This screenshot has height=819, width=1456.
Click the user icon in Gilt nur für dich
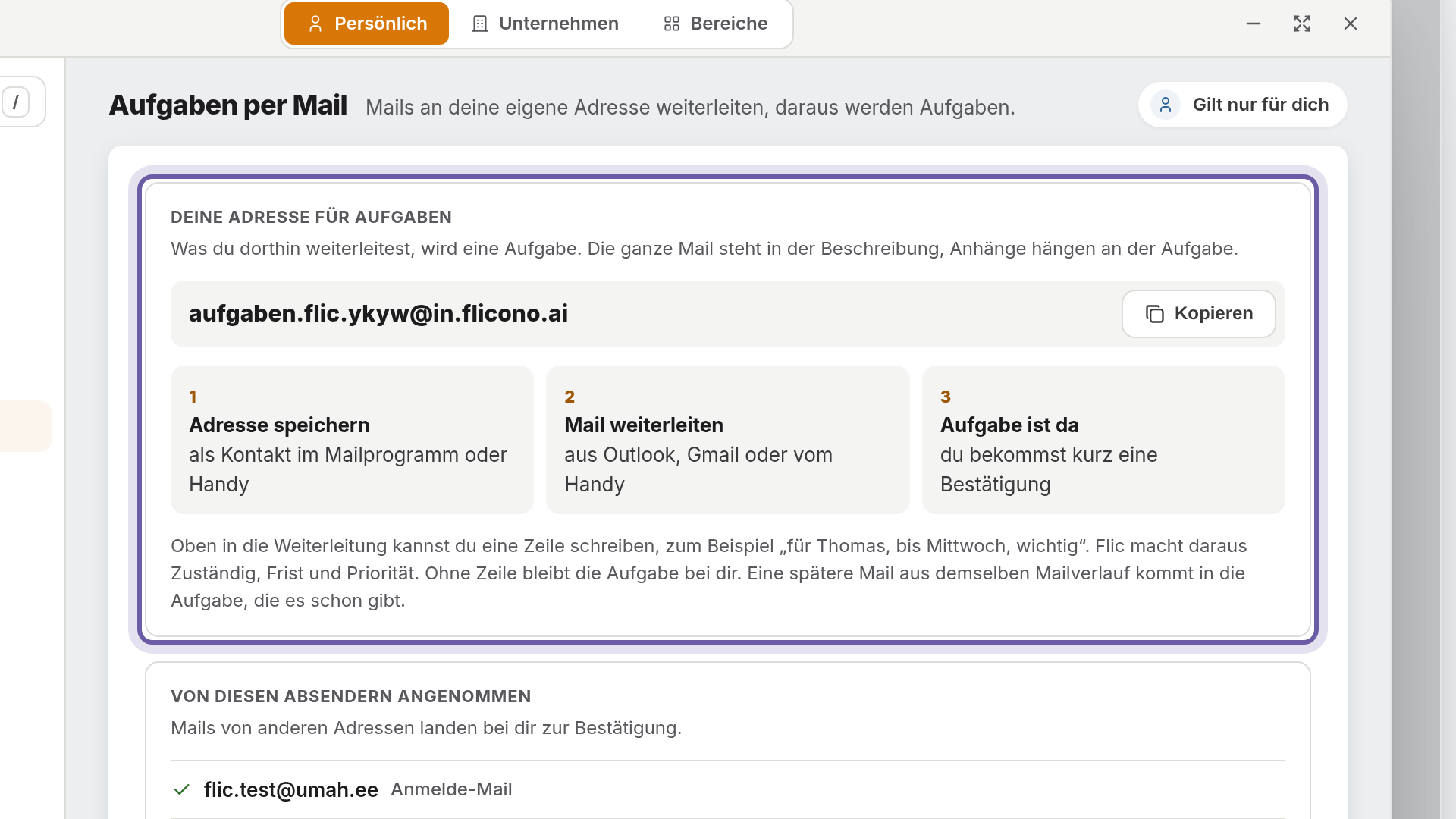click(x=1166, y=105)
